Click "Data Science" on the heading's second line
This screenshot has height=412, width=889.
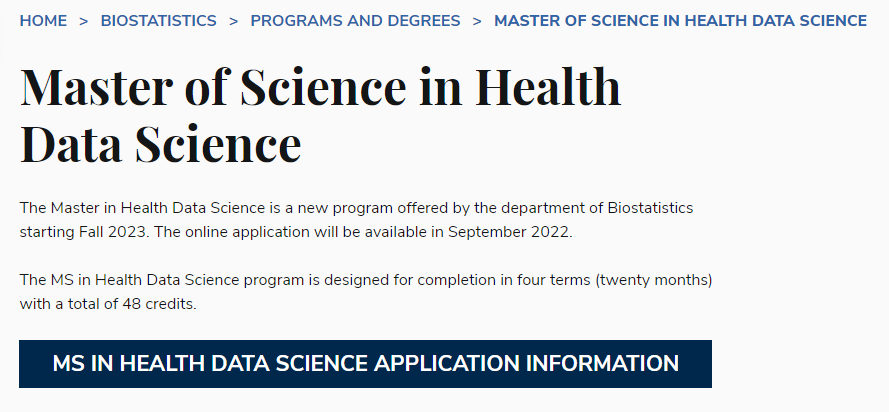(160, 143)
